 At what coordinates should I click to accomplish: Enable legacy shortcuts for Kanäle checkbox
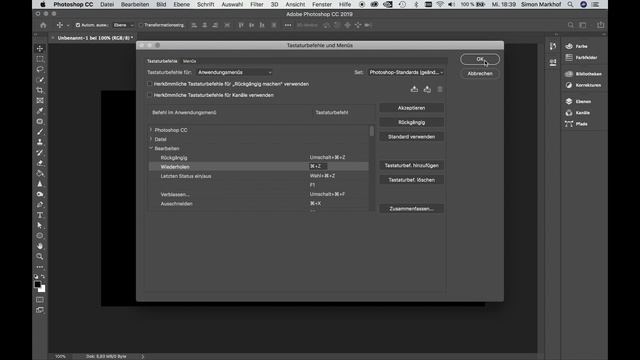150,95
